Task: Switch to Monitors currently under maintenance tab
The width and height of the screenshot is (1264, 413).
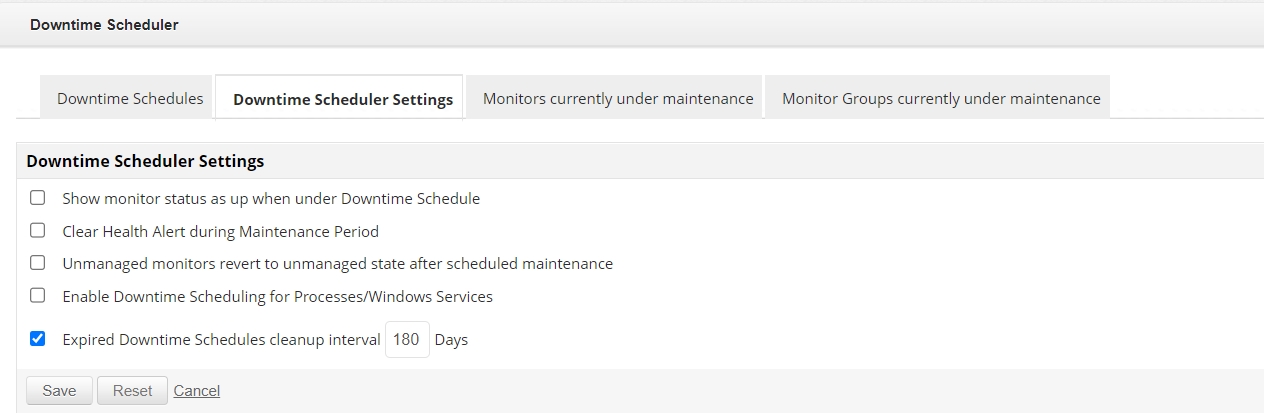Action: pos(617,99)
